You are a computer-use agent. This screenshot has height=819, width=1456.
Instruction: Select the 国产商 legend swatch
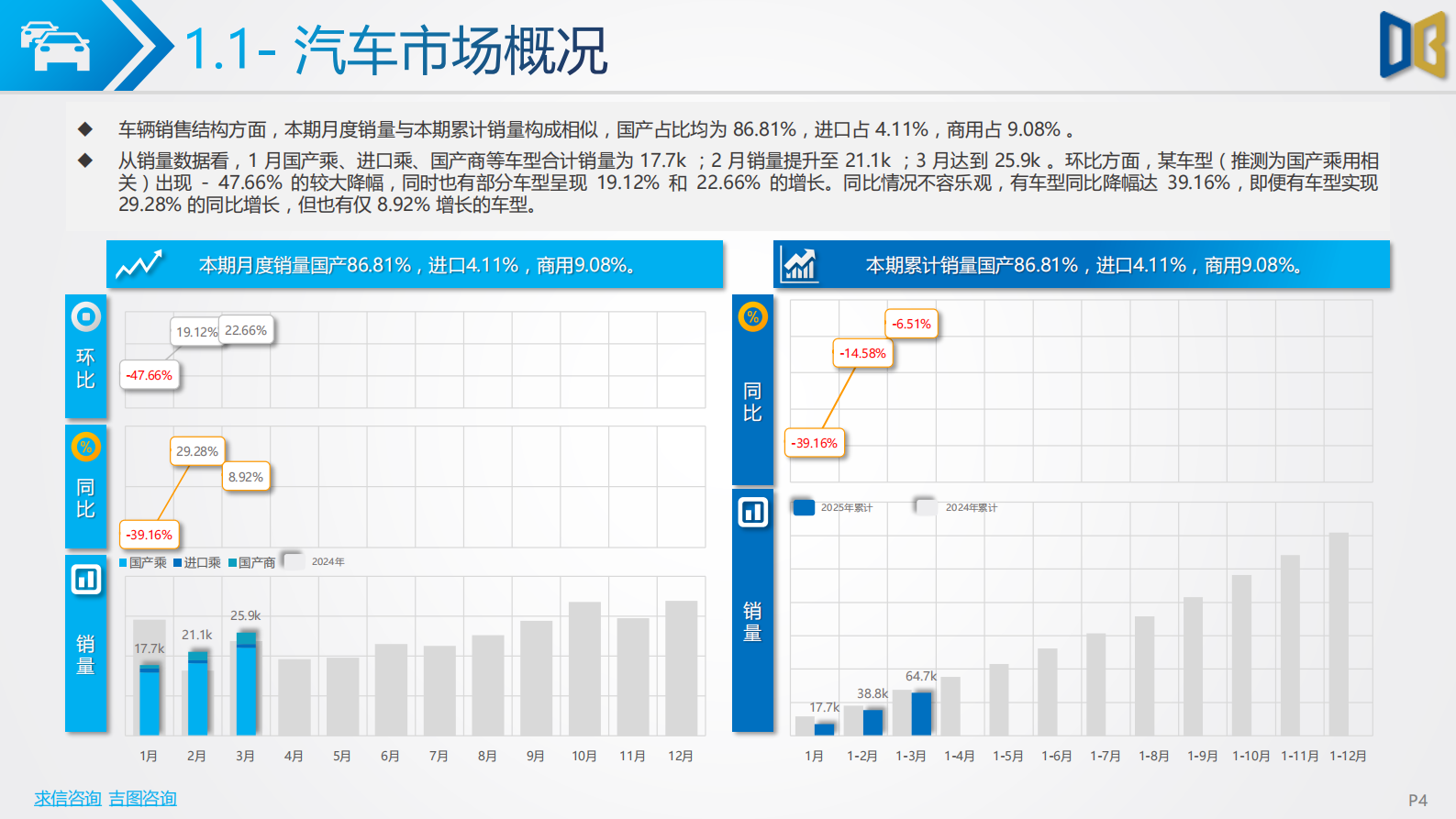point(232,562)
